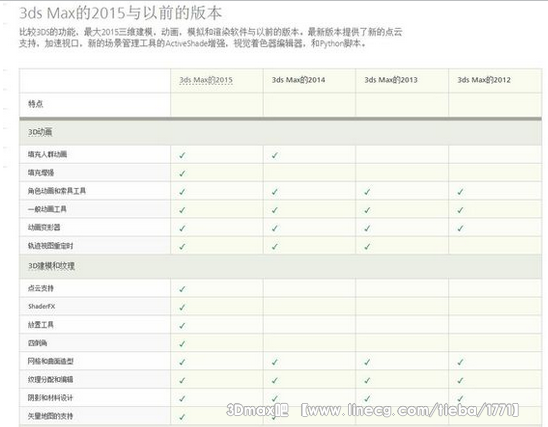Click the 2012 checkmark in 网格和曲面造型 row
The height and width of the screenshot is (427, 548).
(x=460, y=362)
